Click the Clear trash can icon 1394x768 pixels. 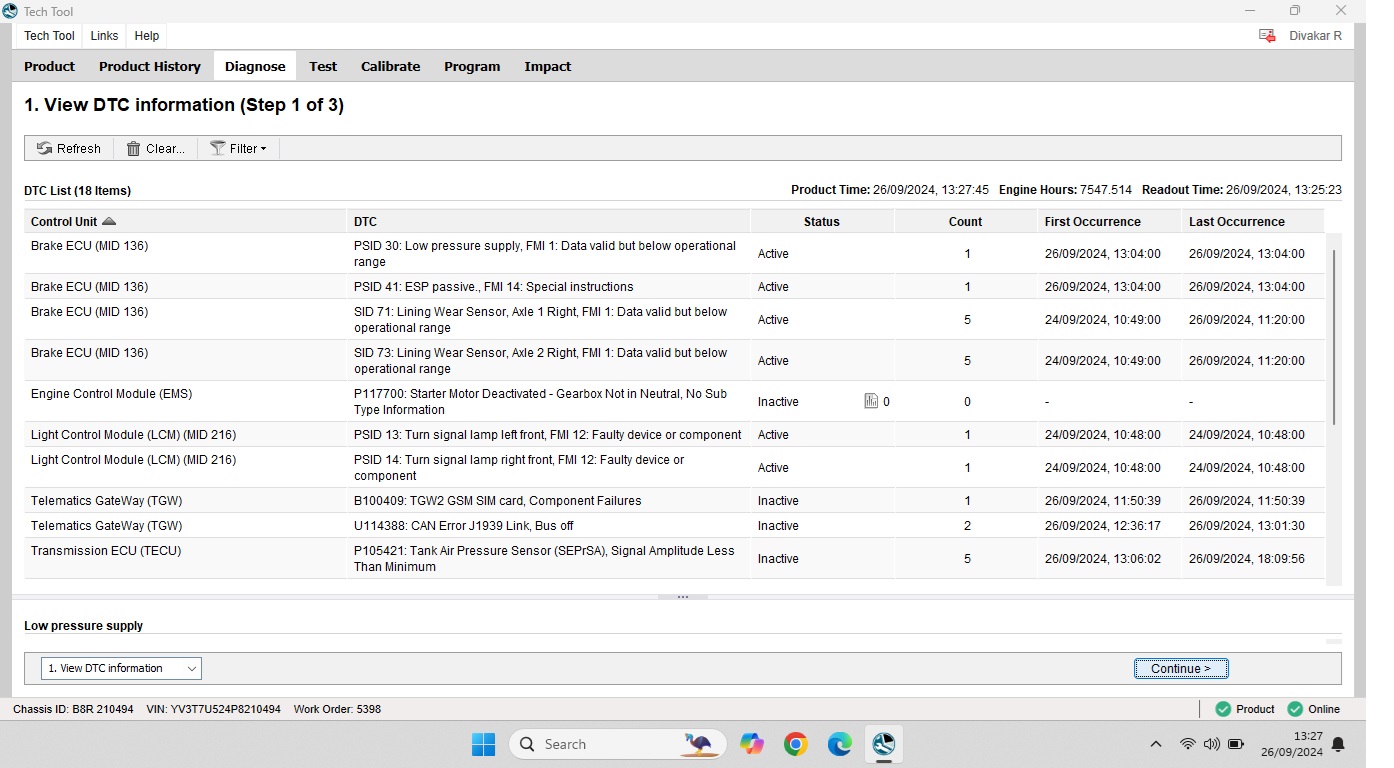133,149
